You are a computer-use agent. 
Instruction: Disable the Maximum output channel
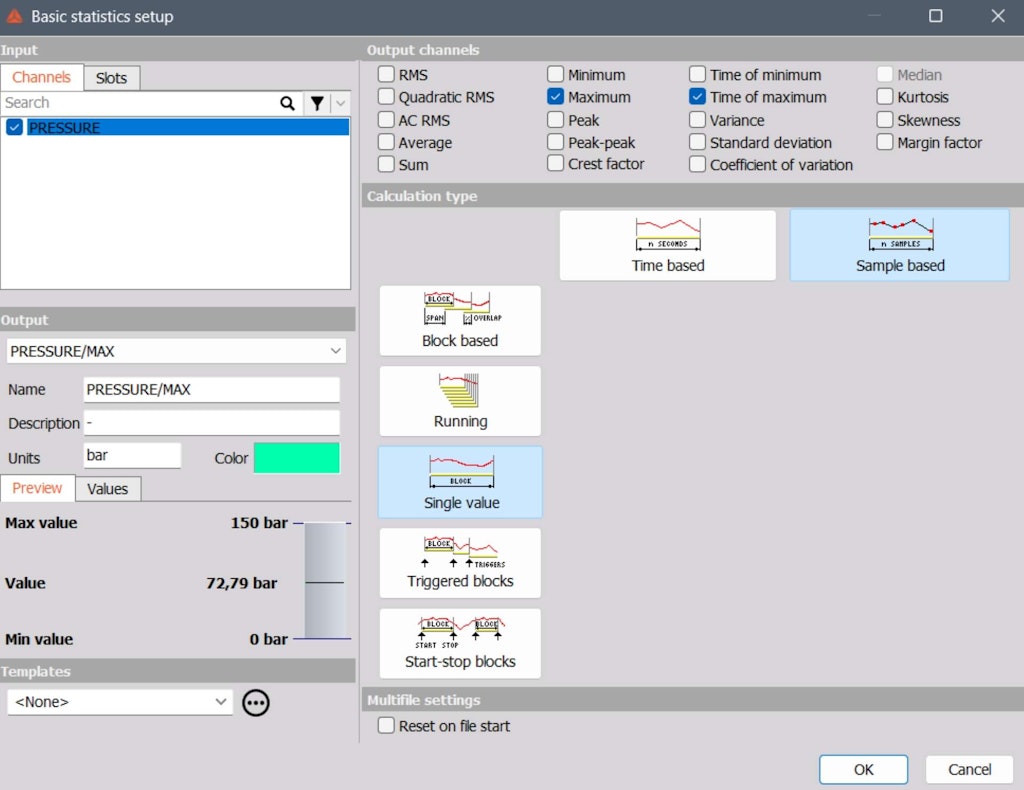pos(555,97)
